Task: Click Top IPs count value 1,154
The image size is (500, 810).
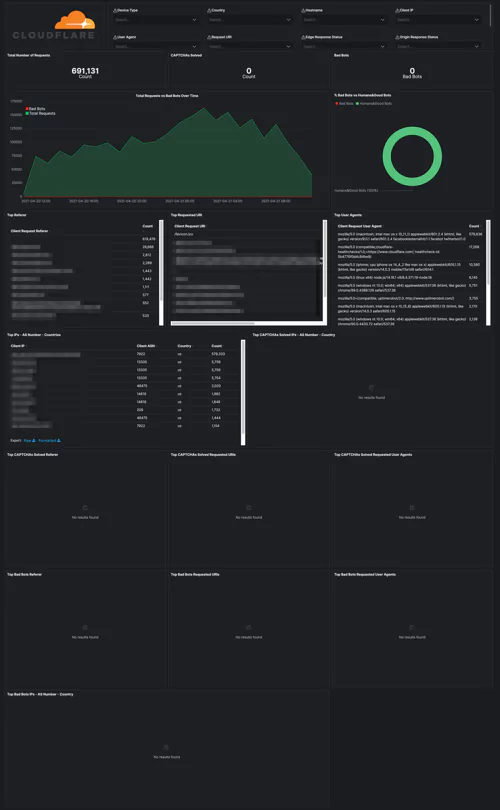Action: [x=216, y=426]
